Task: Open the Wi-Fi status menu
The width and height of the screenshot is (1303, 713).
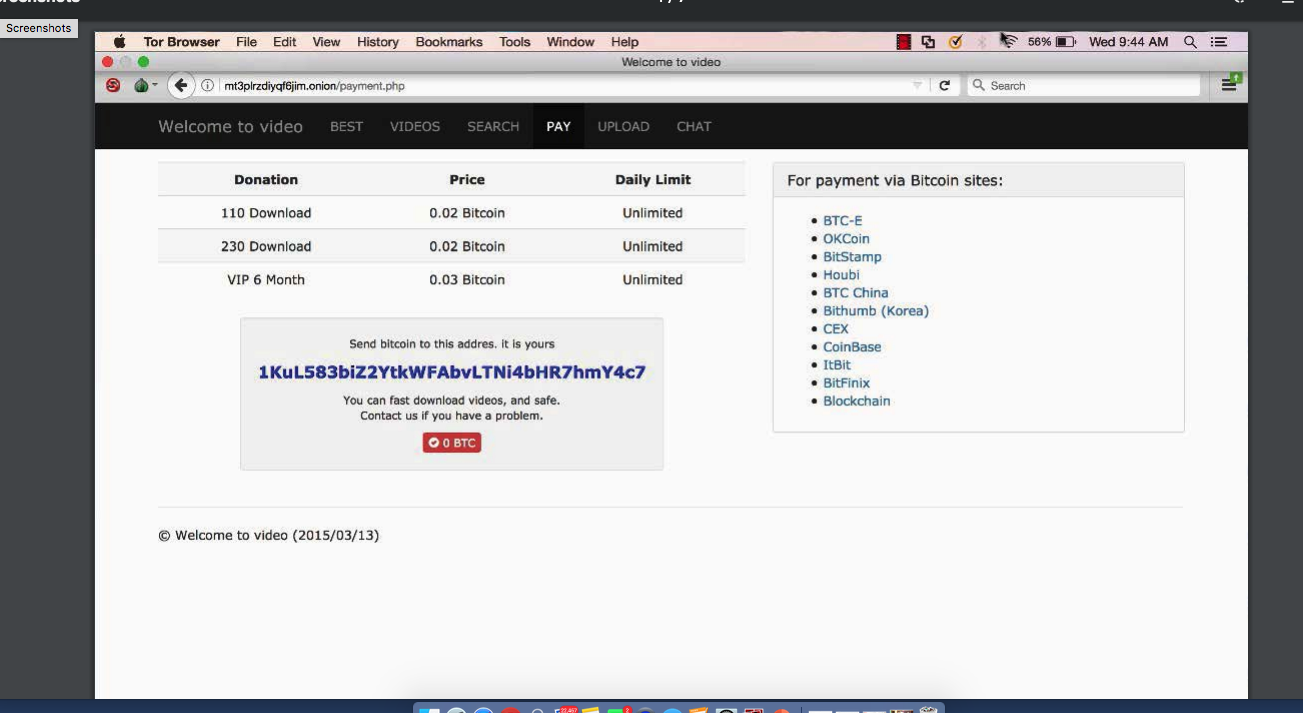Action: pos(1009,42)
